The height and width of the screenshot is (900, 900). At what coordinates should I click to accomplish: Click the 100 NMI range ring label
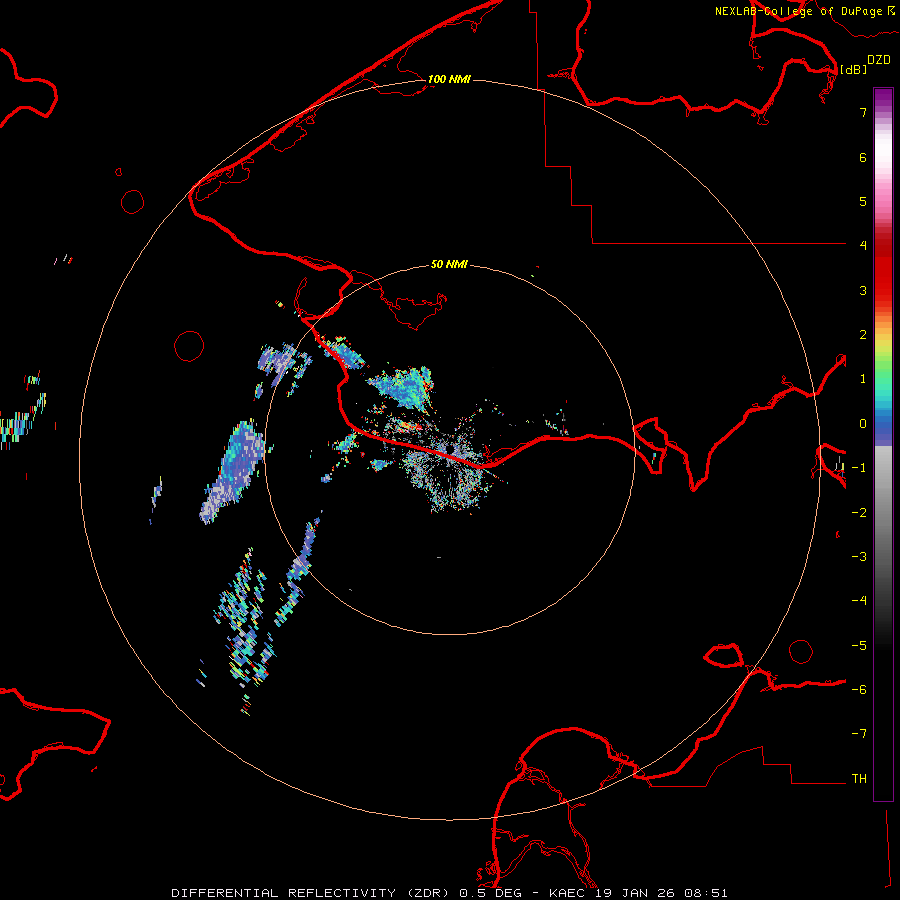pos(449,79)
